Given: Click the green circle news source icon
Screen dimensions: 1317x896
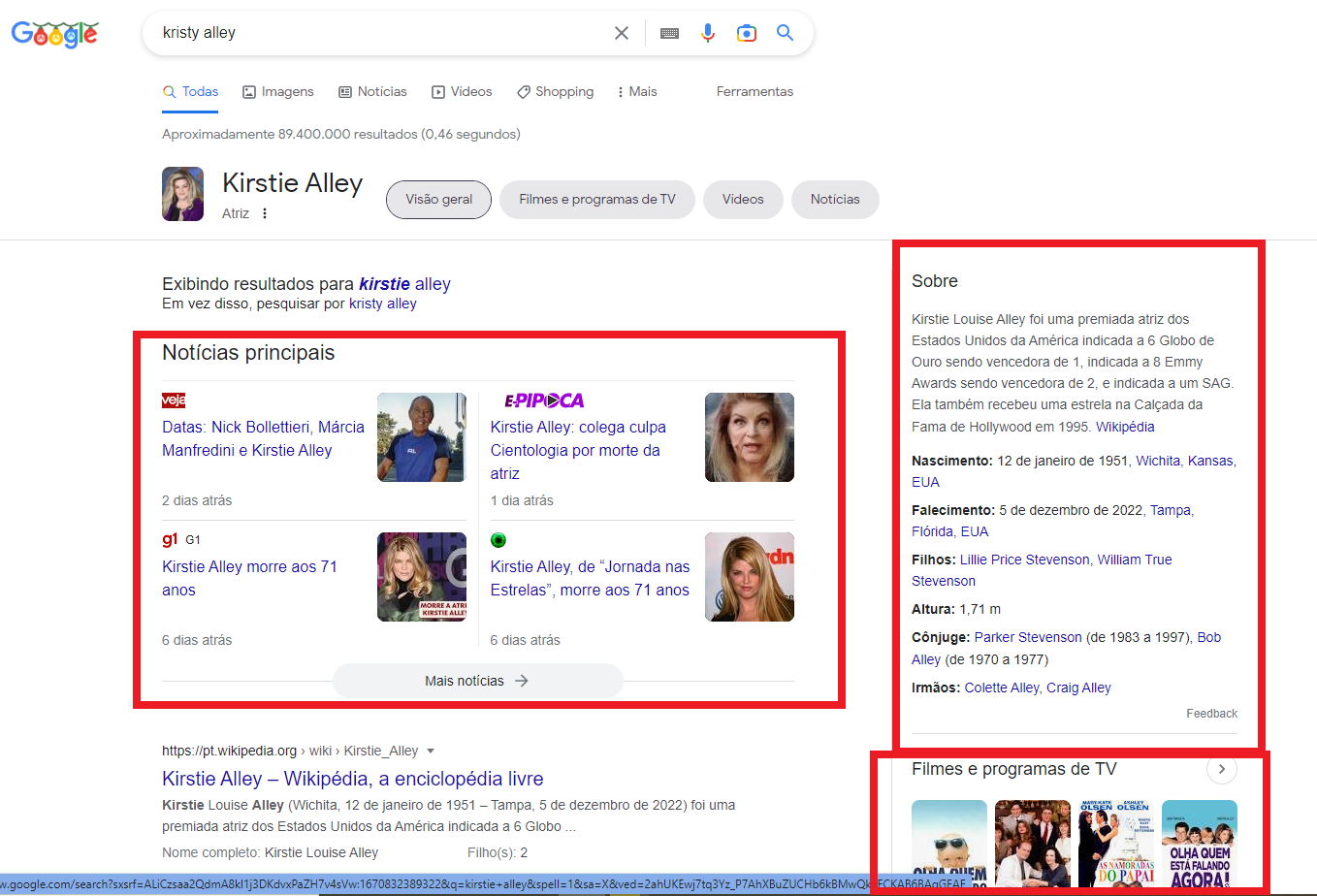Looking at the screenshot, I should click(498, 540).
